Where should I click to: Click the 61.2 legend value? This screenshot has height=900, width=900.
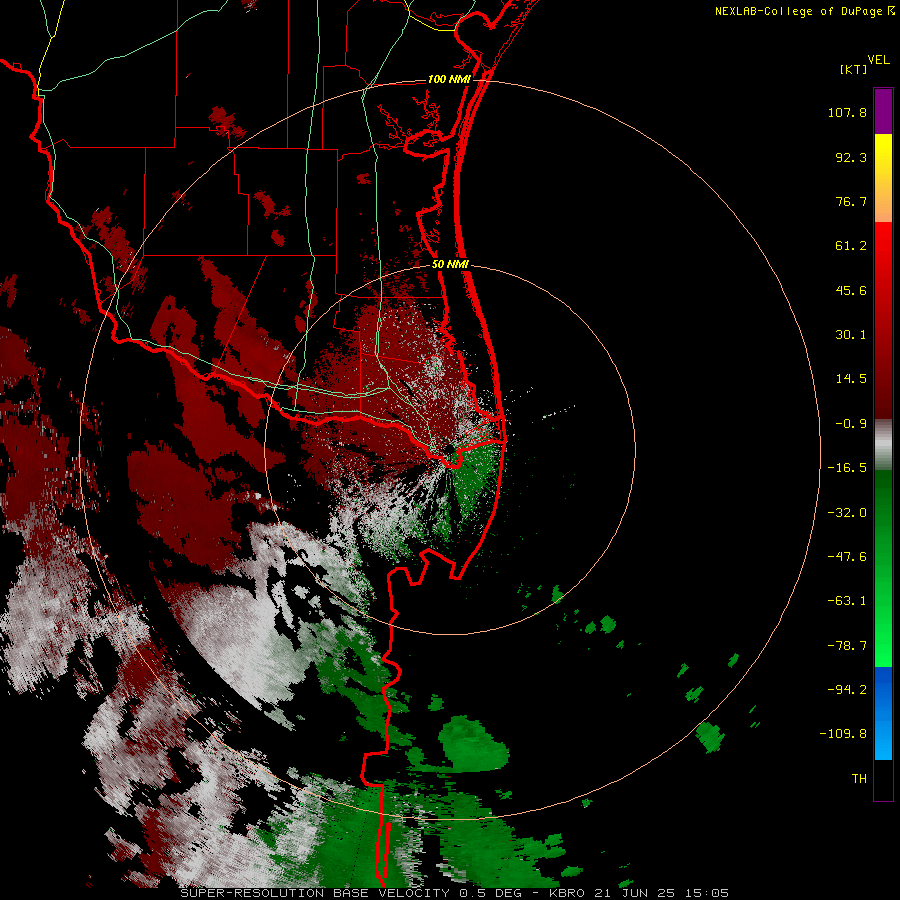tap(851, 246)
